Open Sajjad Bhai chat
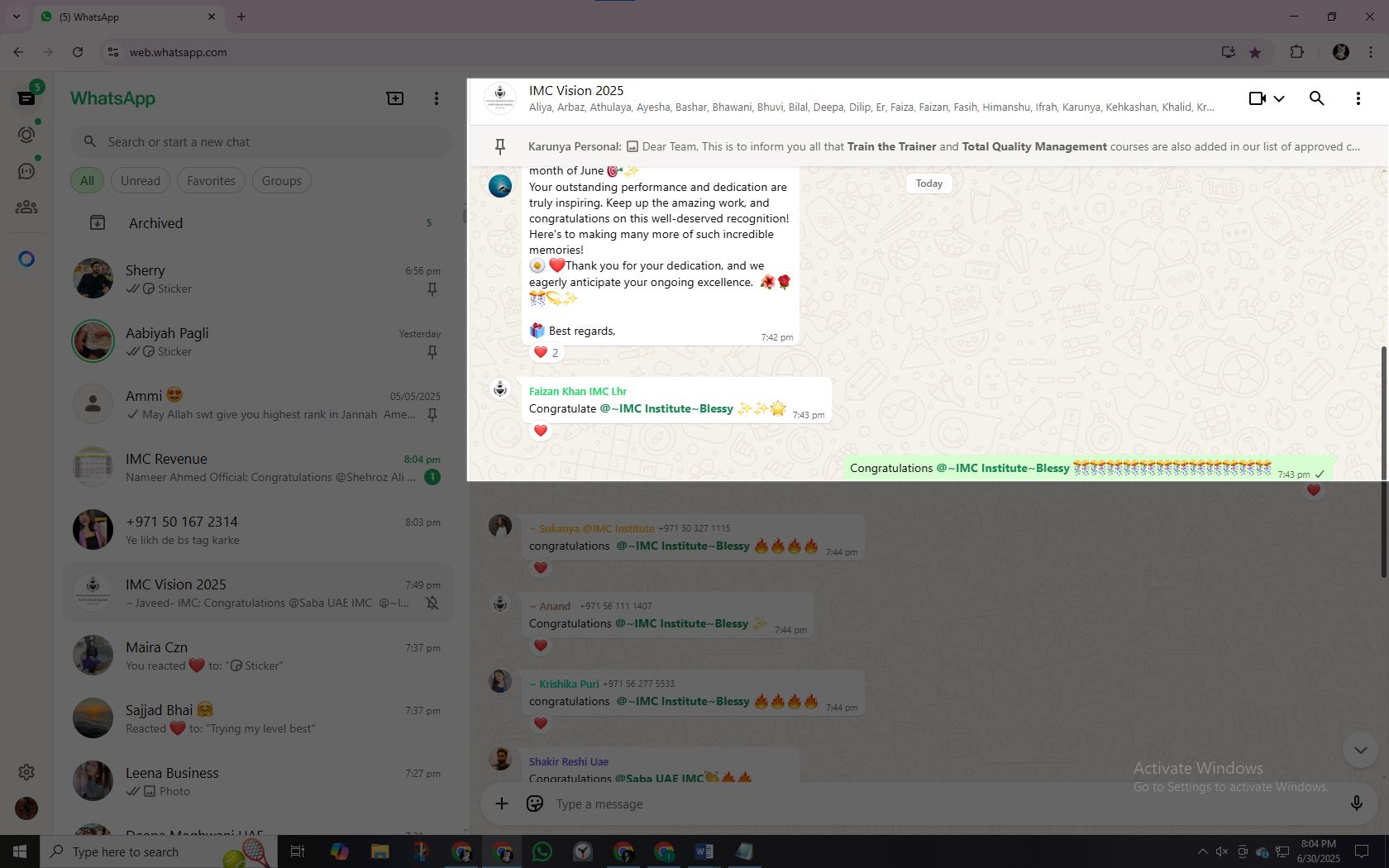The height and width of the screenshot is (868, 1389). (258, 719)
